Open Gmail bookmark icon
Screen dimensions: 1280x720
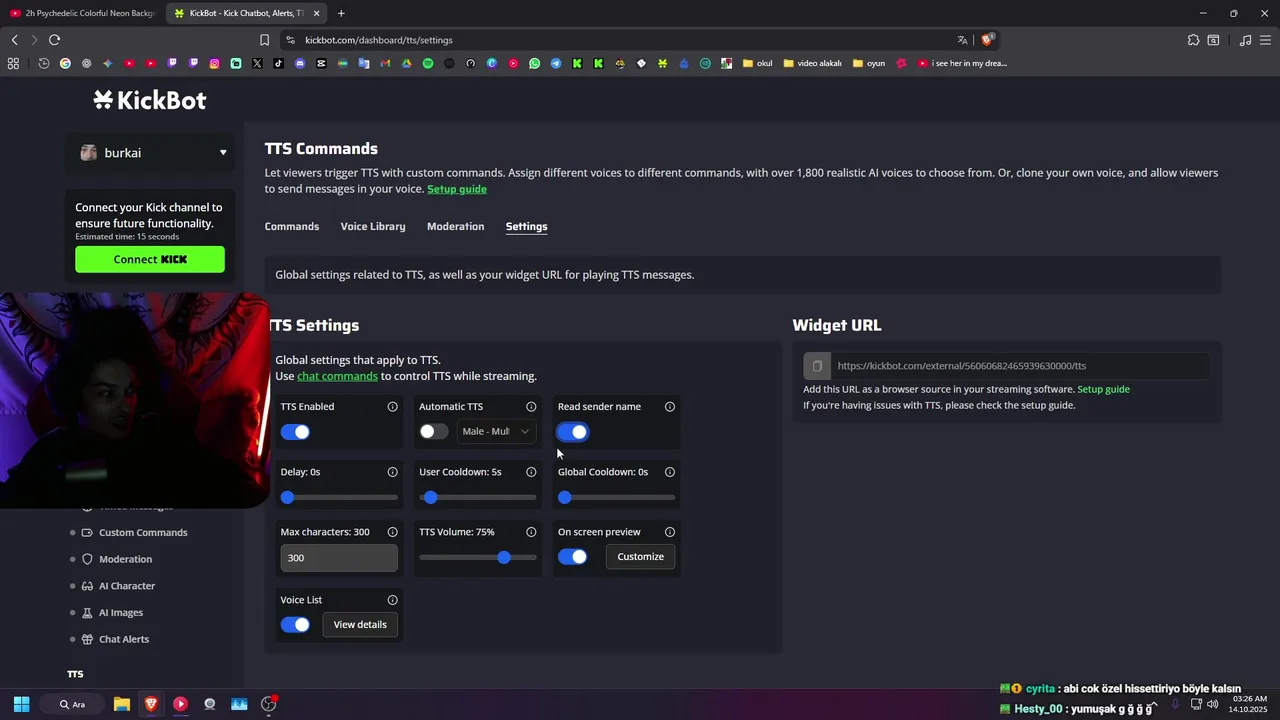pyautogui.click(x=385, y=63)
